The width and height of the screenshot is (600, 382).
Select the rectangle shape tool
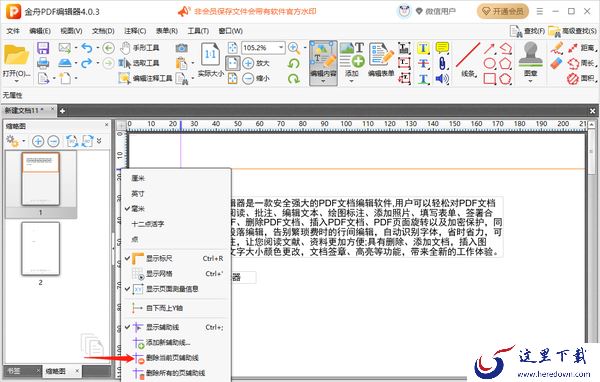tap(490, 79)
